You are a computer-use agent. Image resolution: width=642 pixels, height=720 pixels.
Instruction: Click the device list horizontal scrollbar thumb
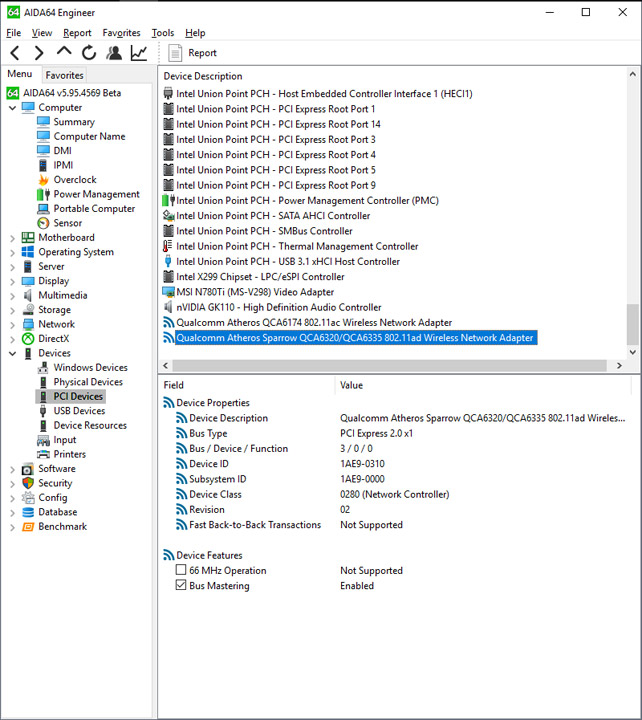coord(389,366)
